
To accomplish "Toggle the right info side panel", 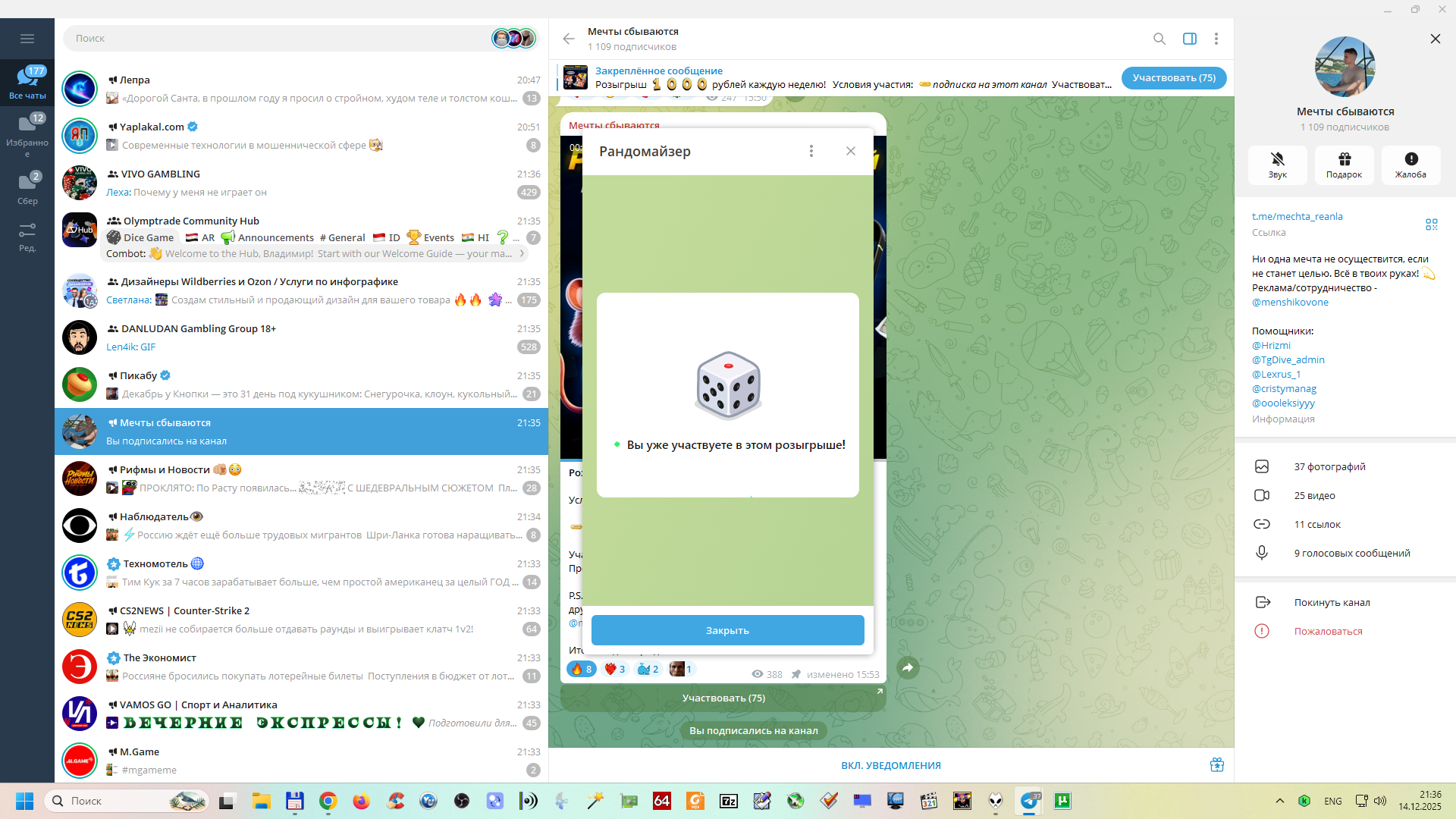I will click(x=1189, y=39).
